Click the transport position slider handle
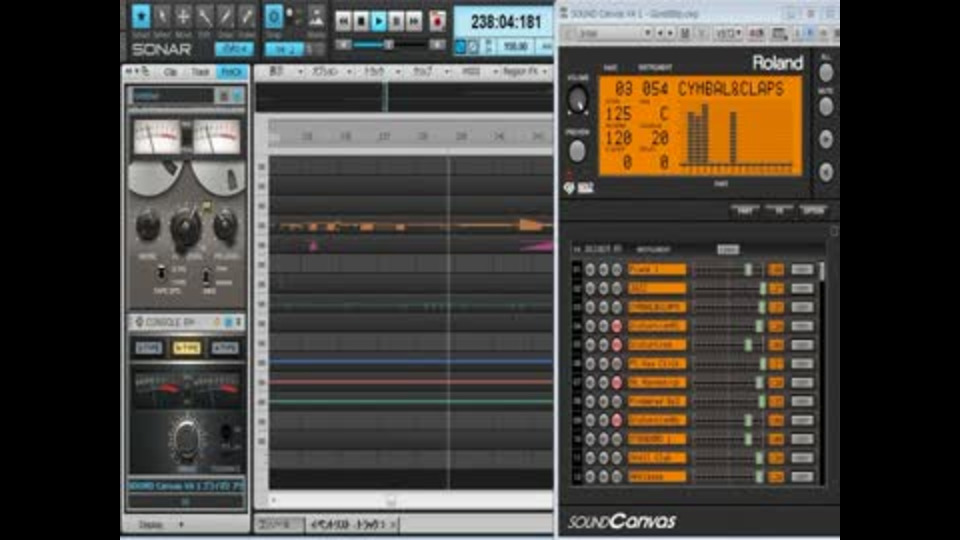Screen dimensions: 960x540 388,45
